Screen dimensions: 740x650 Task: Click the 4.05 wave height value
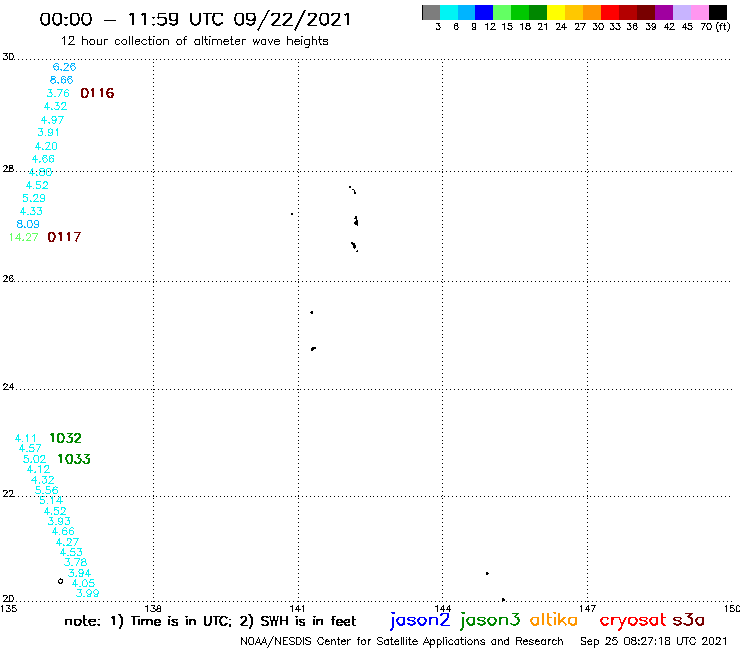[84, 583]
